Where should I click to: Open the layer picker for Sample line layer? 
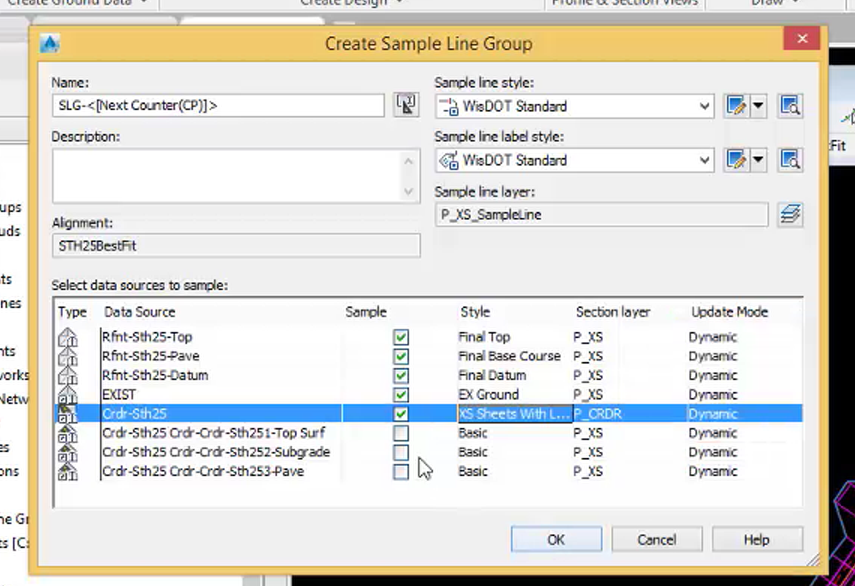[789, 213]
